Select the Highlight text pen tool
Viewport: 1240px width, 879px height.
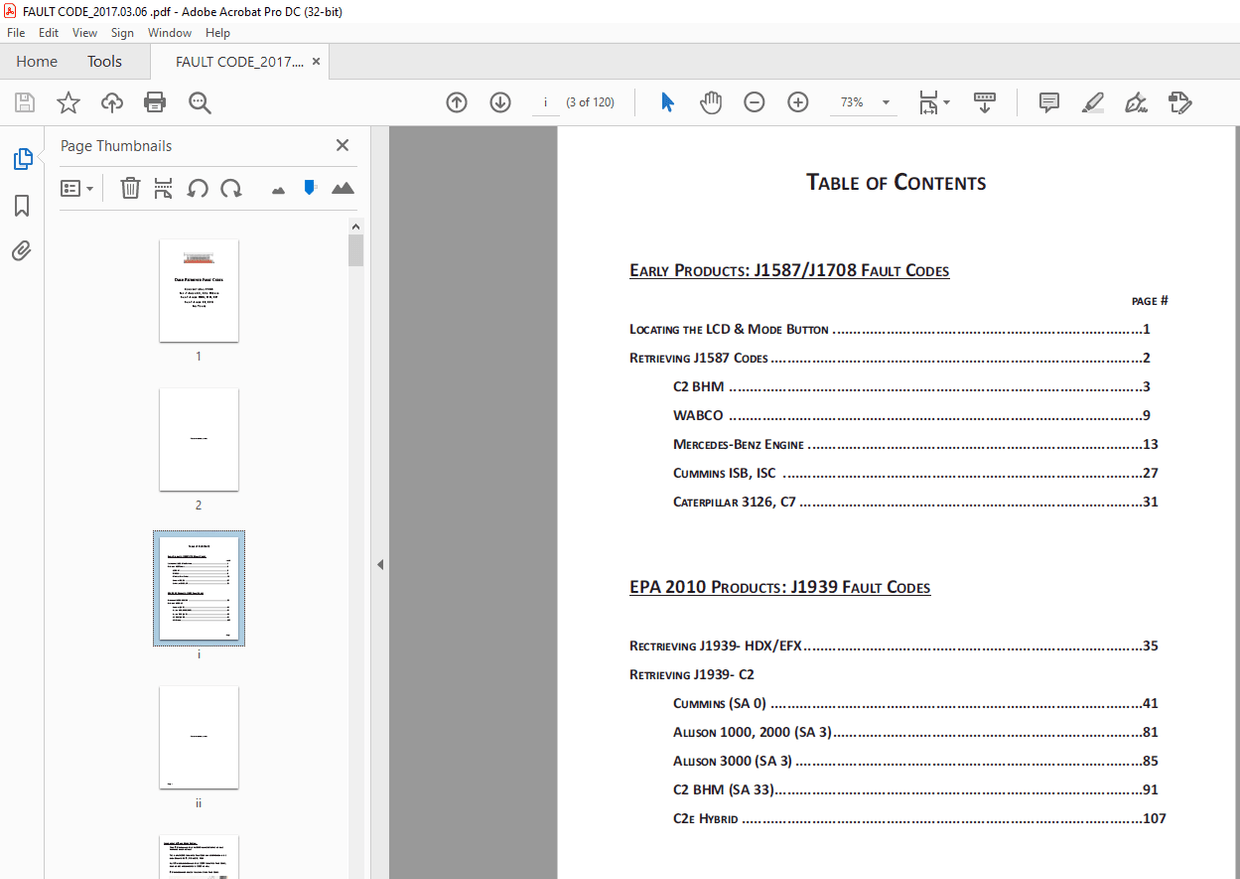[1092, 102]
